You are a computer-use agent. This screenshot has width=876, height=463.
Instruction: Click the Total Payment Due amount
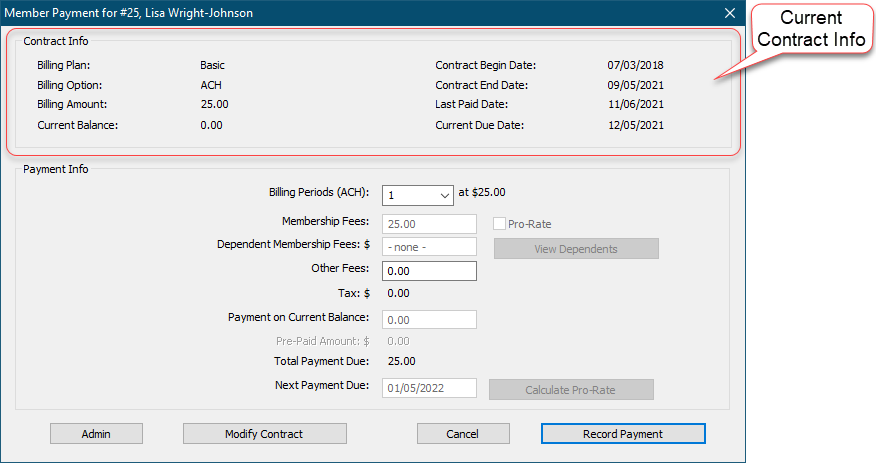coord(401,362)
